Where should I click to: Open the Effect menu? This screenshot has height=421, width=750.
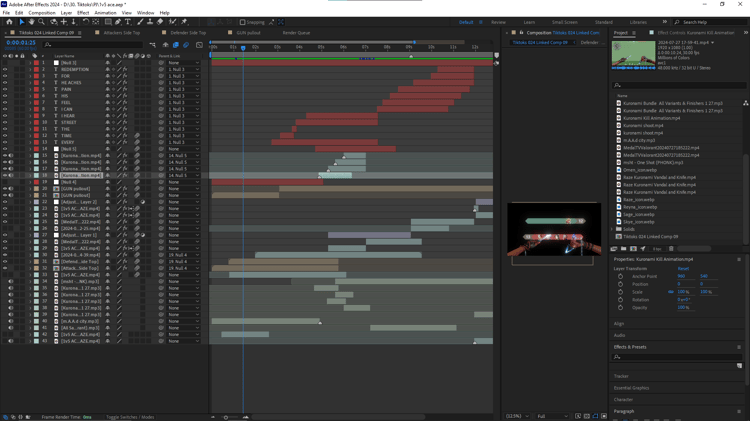click(83, 13)
